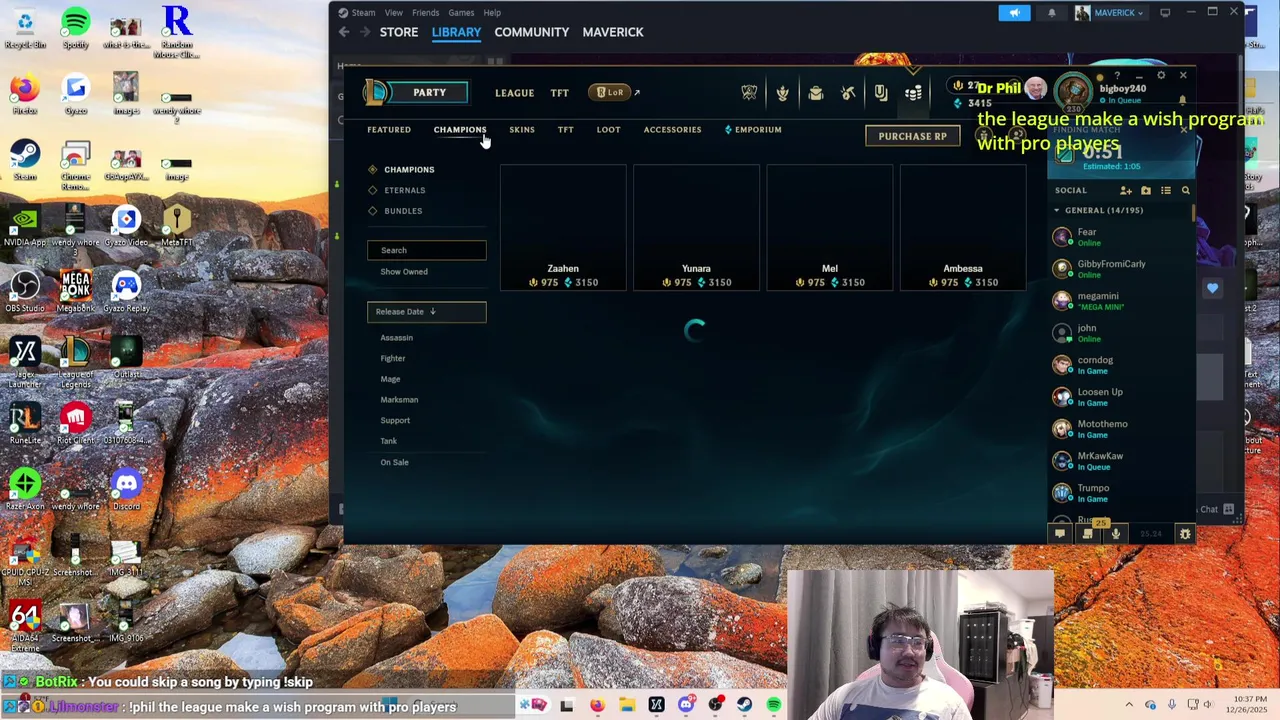Switch to the Emporium store tab
This screenshot has width=1280, height=720.
pos(753,130)
